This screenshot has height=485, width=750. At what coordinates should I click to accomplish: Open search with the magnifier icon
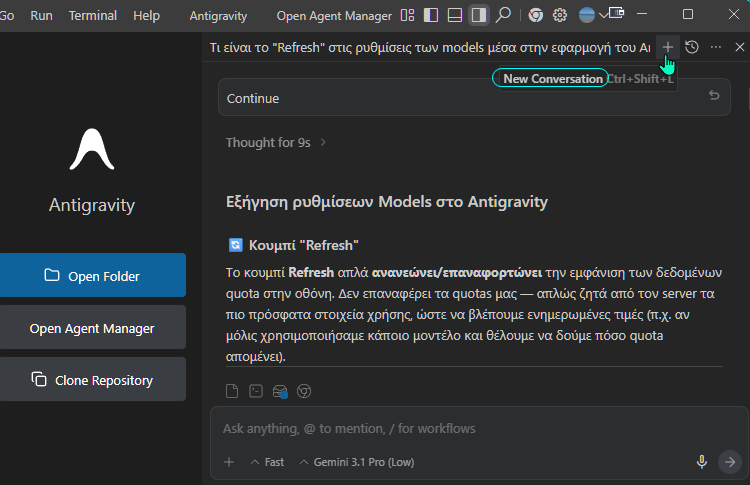(x=504, y=15)
